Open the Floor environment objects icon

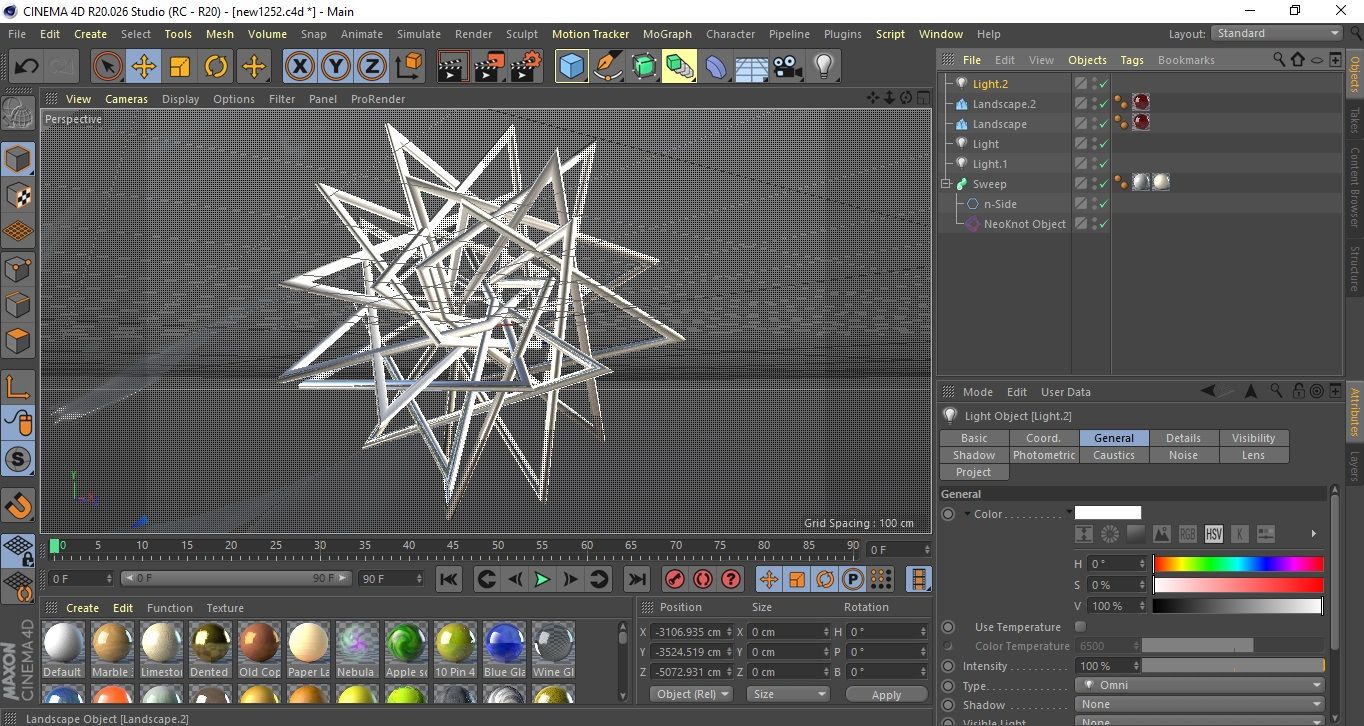pyautogui.click(x=751, y=67)
